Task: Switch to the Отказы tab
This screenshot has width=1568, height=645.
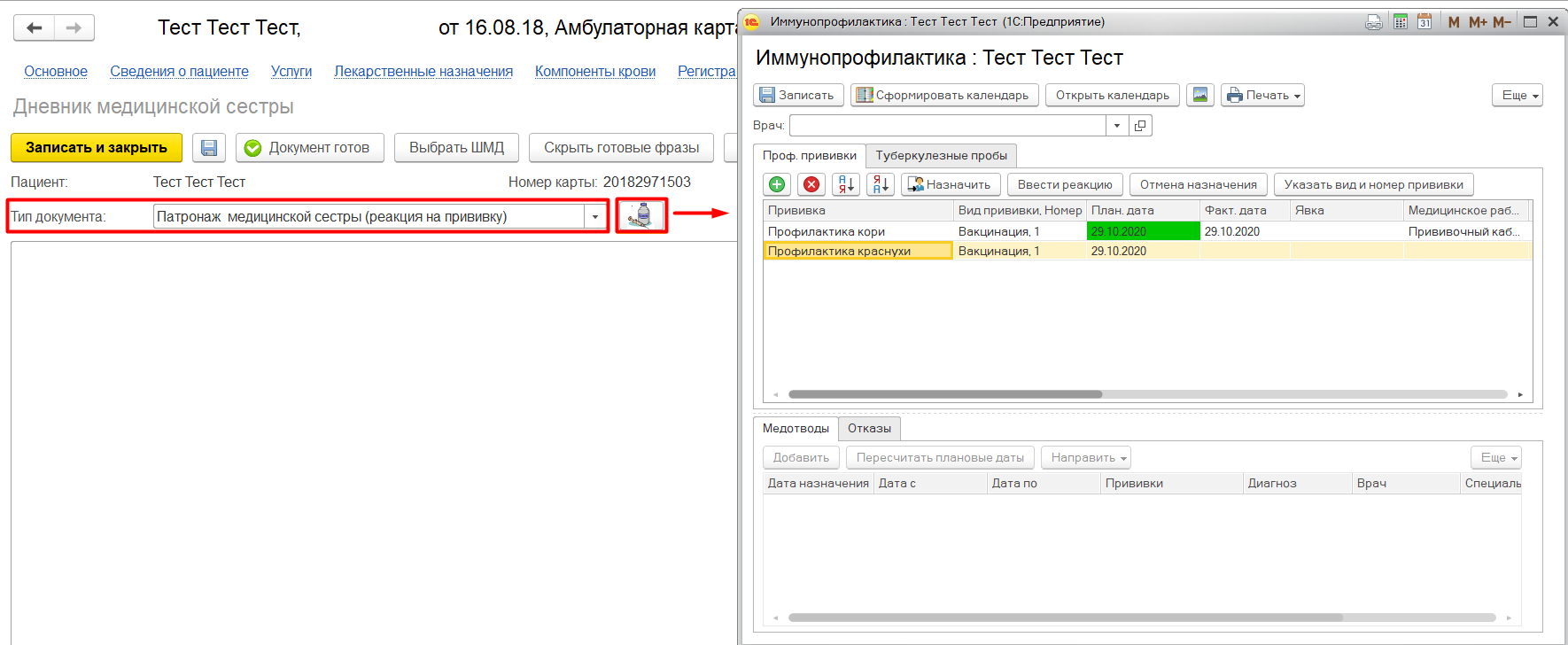Action: (x=869, y=429)
